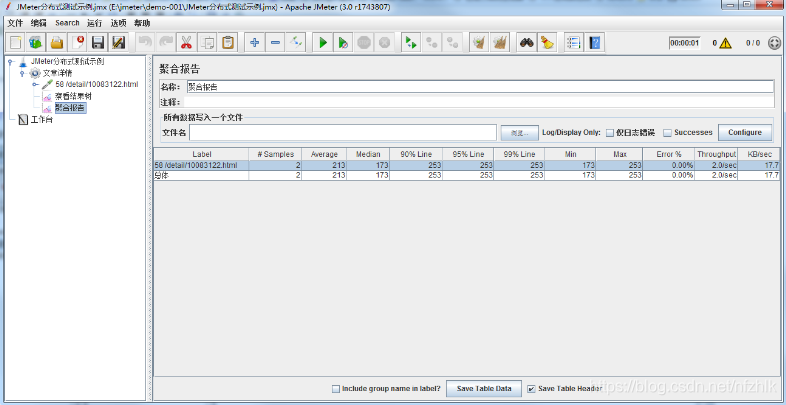Click remote shutdown all icon
This screenshot has width=786, height=405.
[x=452, y=43]
